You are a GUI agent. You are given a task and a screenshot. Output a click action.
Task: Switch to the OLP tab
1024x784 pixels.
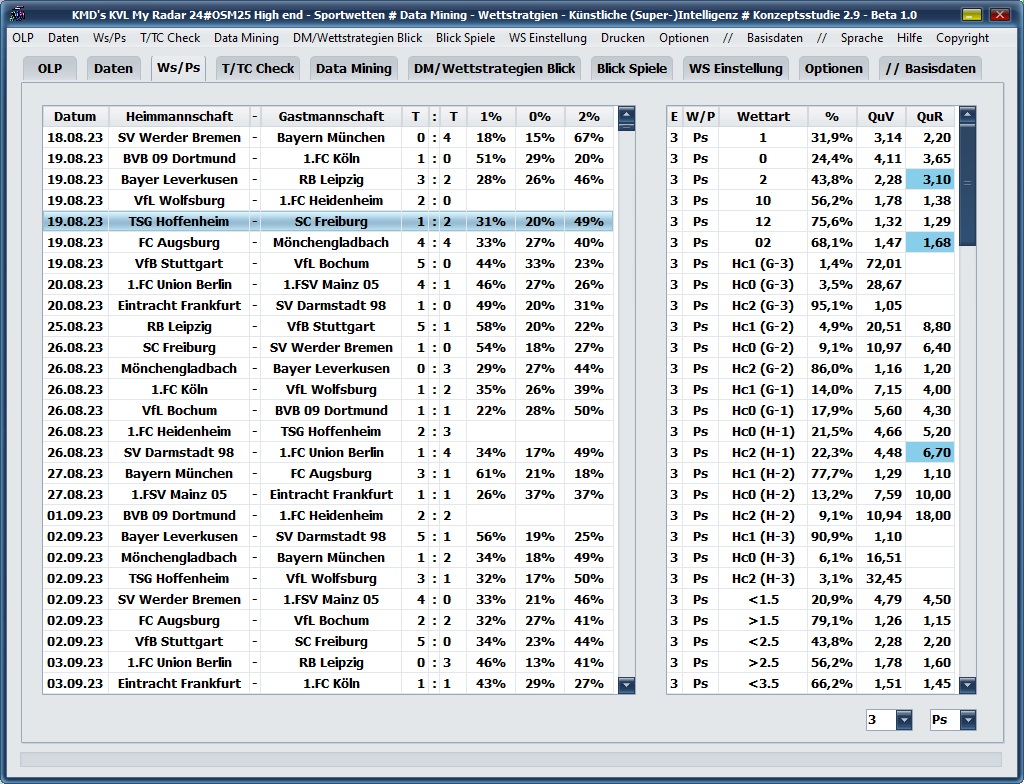[50, 69]
